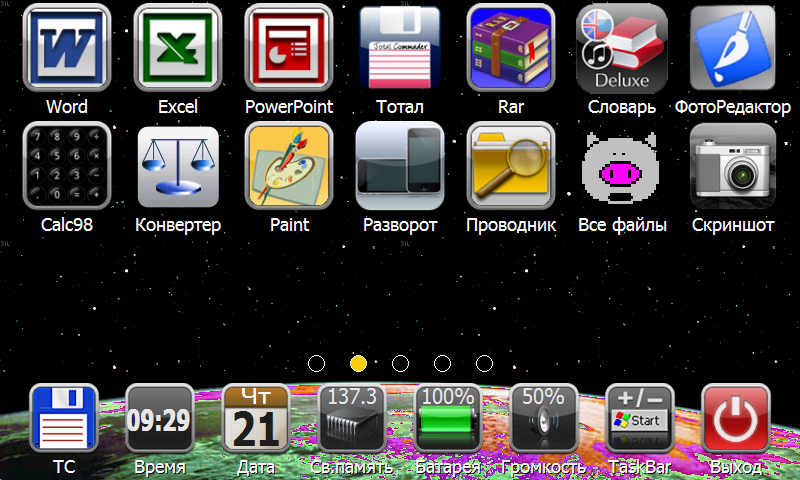
Task: Check free memory via Св.память 137.3 widget
Action: [x=352, y=418]
